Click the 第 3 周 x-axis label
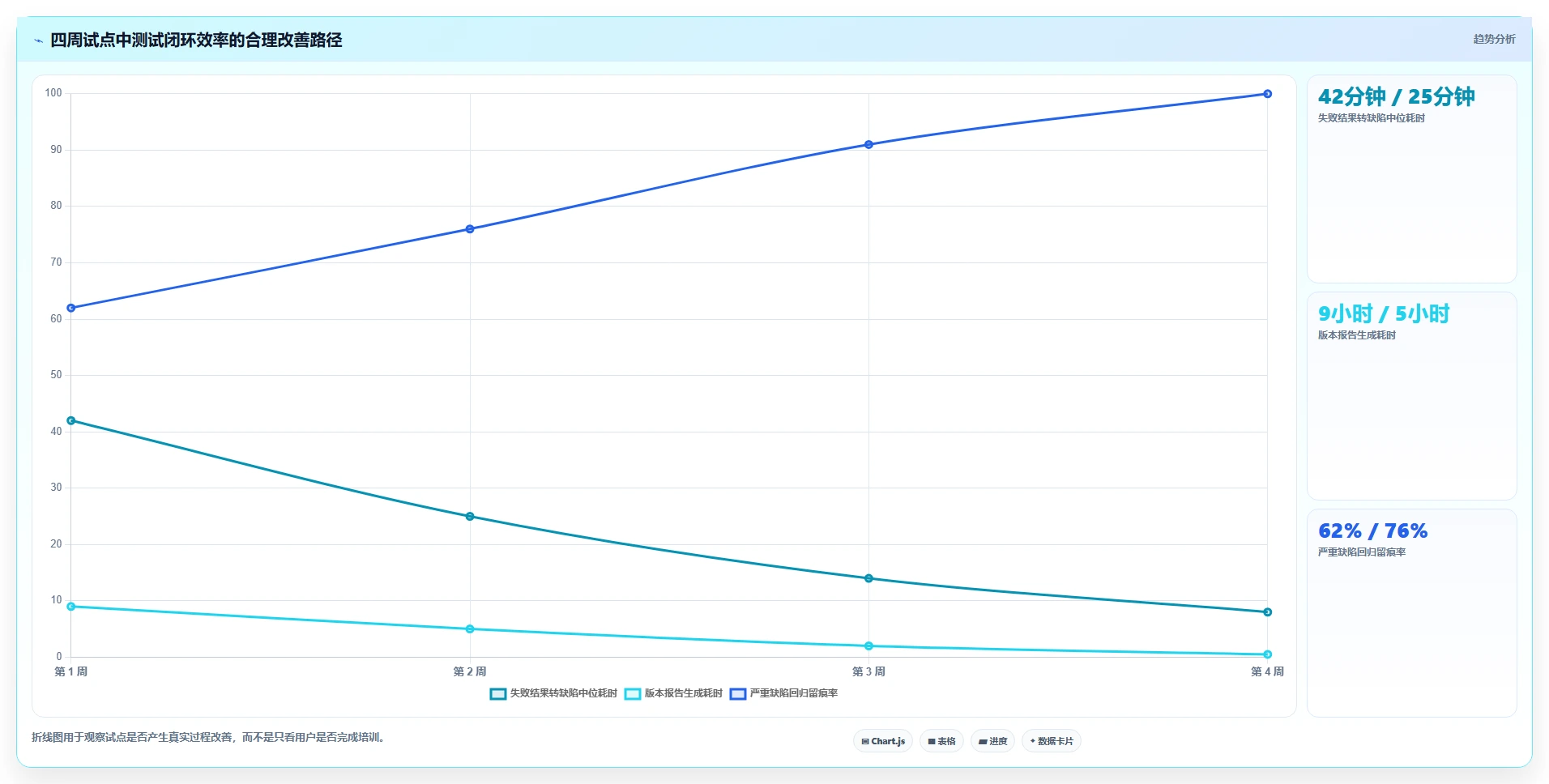 (868, 671)
